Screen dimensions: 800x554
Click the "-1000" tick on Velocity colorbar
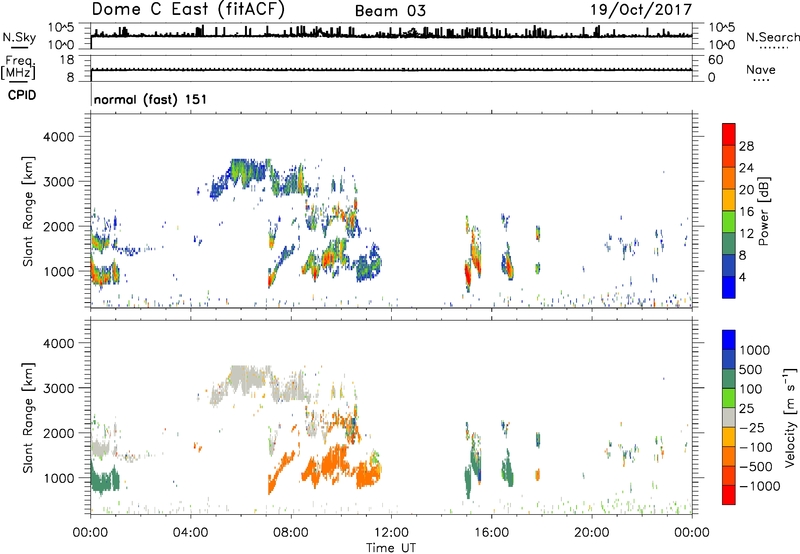click(x=760, y=486)
